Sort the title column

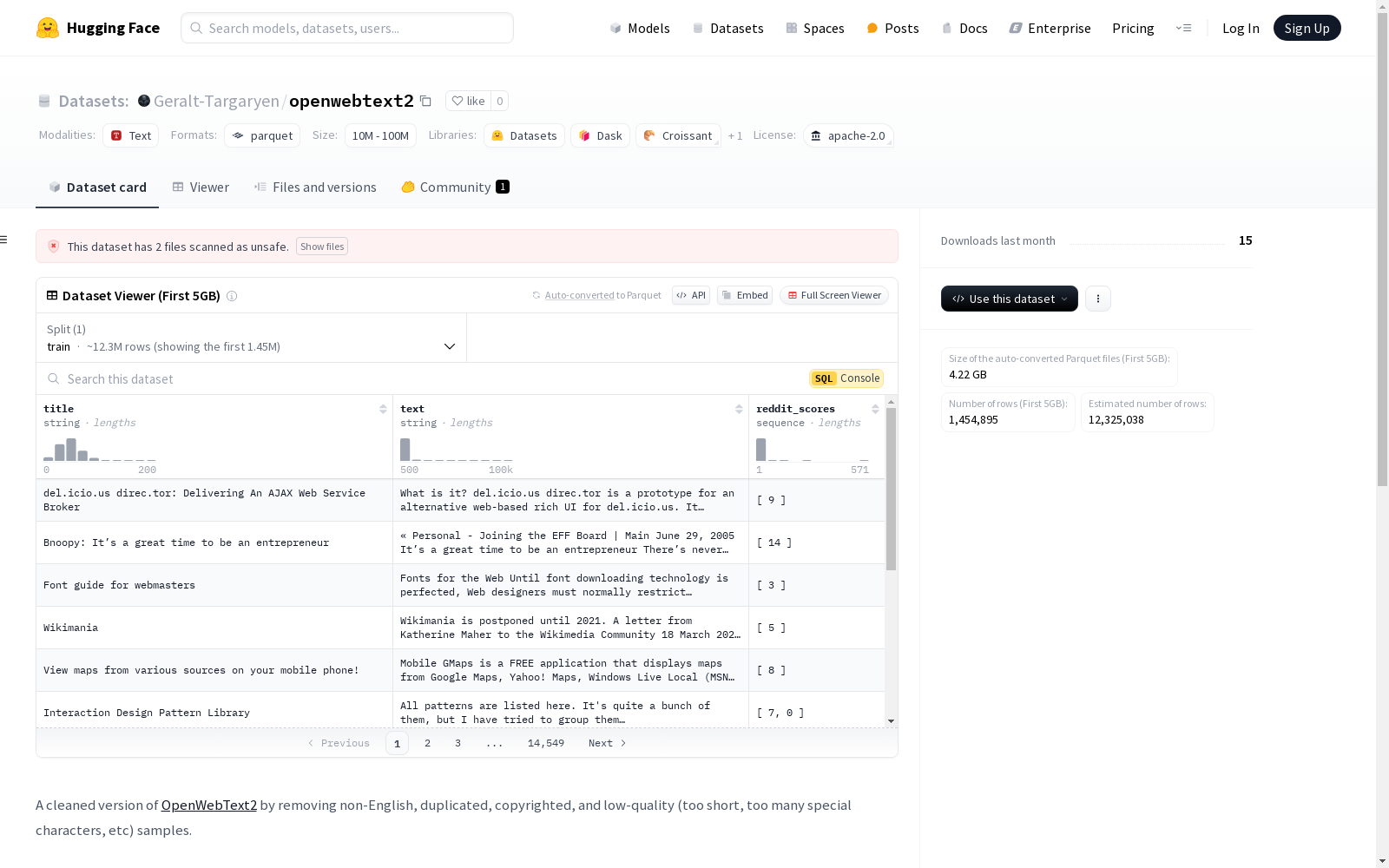click(x=383, y=409)
